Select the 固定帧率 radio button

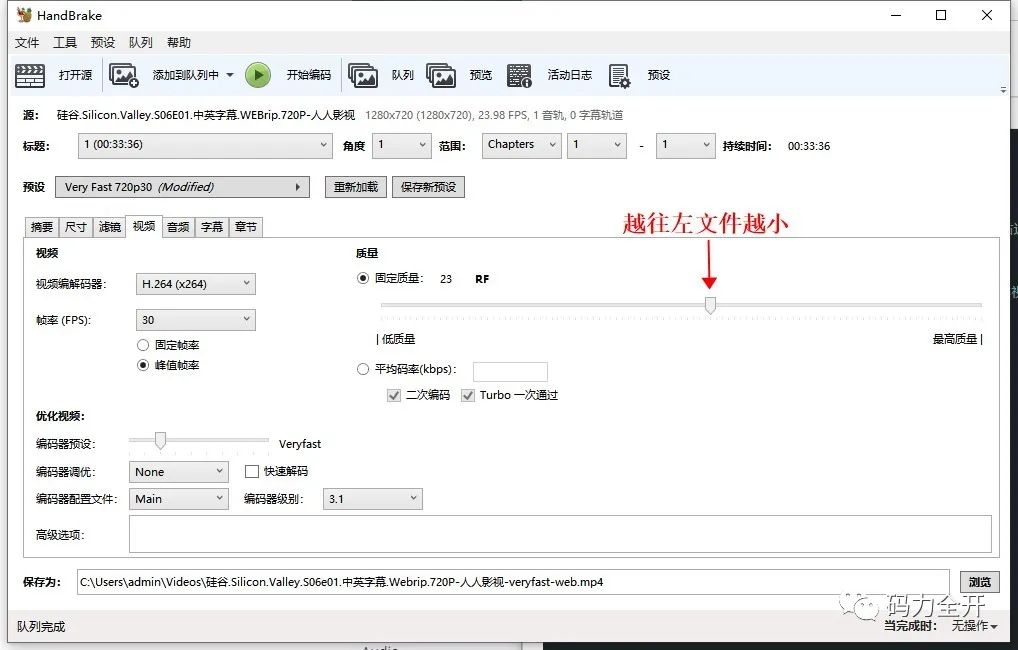143,345
